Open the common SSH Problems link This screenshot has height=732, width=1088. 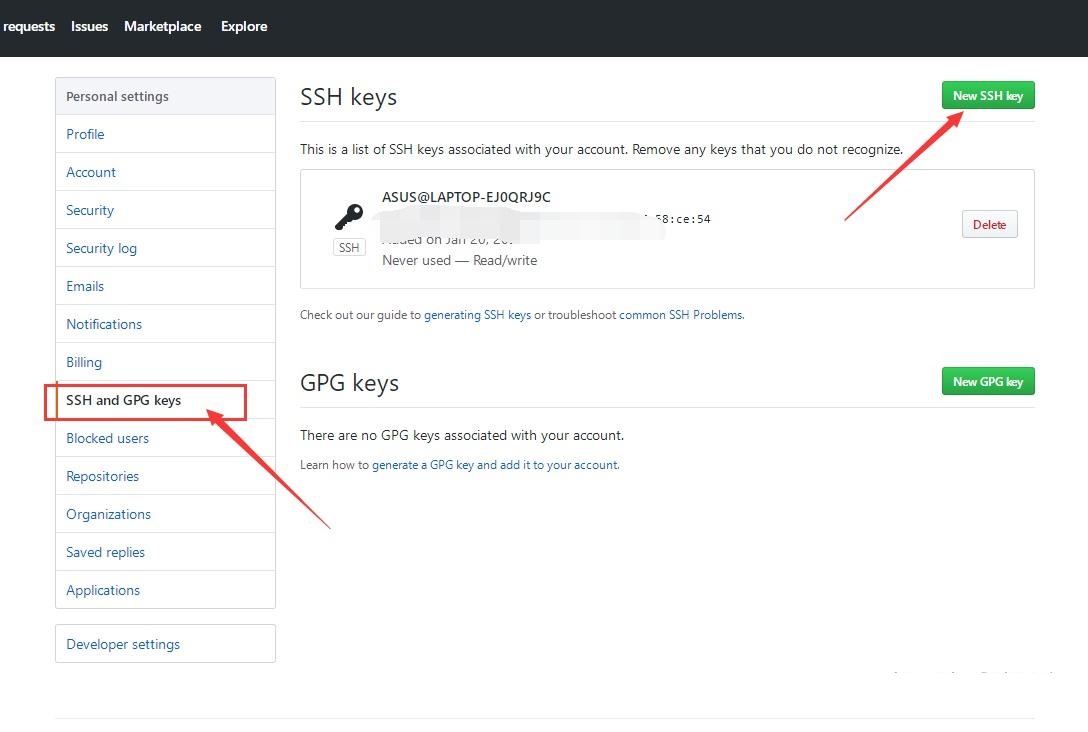[x=681, y=315]
